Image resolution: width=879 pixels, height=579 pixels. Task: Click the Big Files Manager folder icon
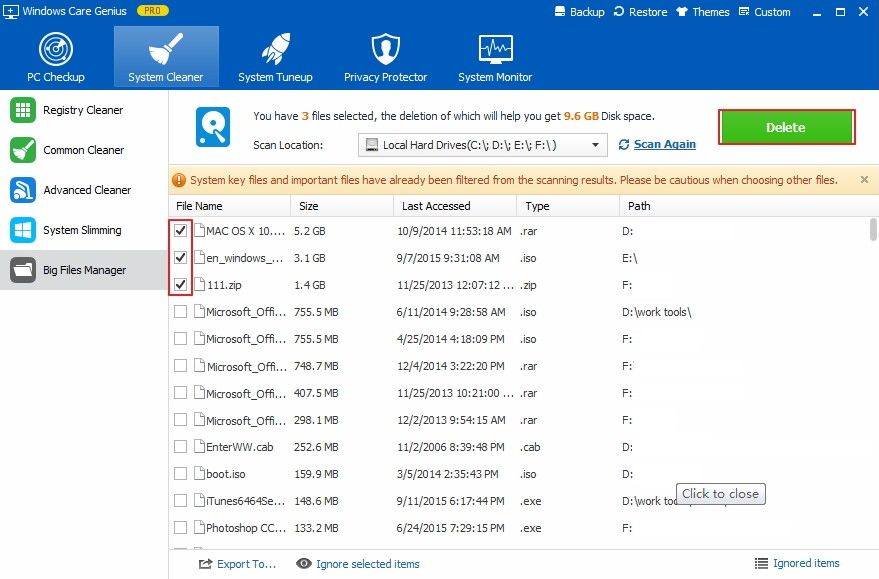pos(23,270)
